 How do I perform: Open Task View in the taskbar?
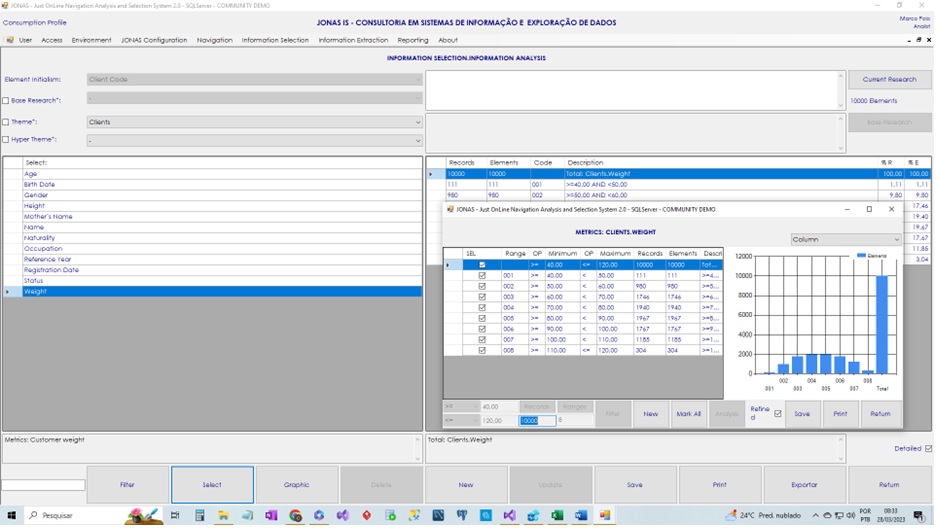pyautogui.click(x=175, y=516)
